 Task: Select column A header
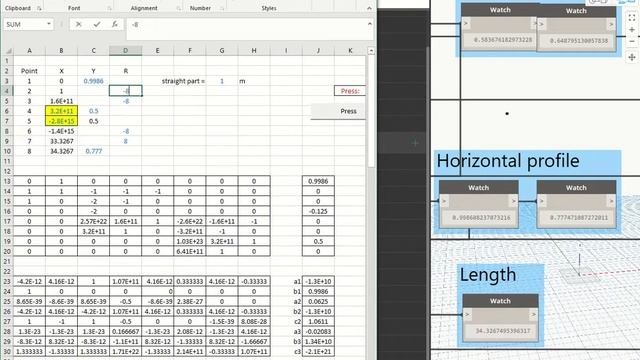click(29, 51)
